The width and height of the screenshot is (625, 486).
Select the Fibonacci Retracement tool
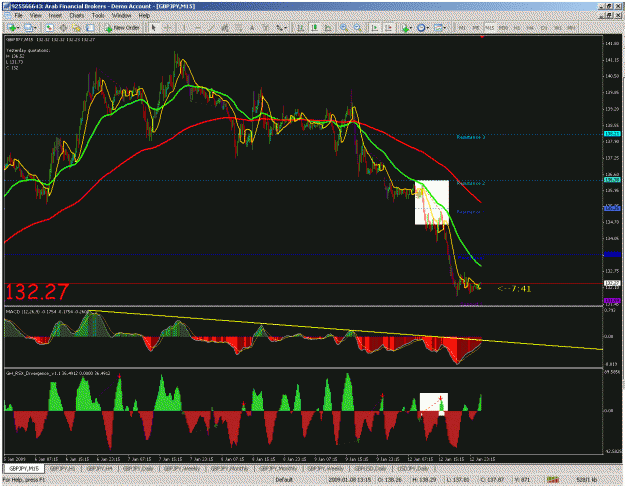[239, 28]
